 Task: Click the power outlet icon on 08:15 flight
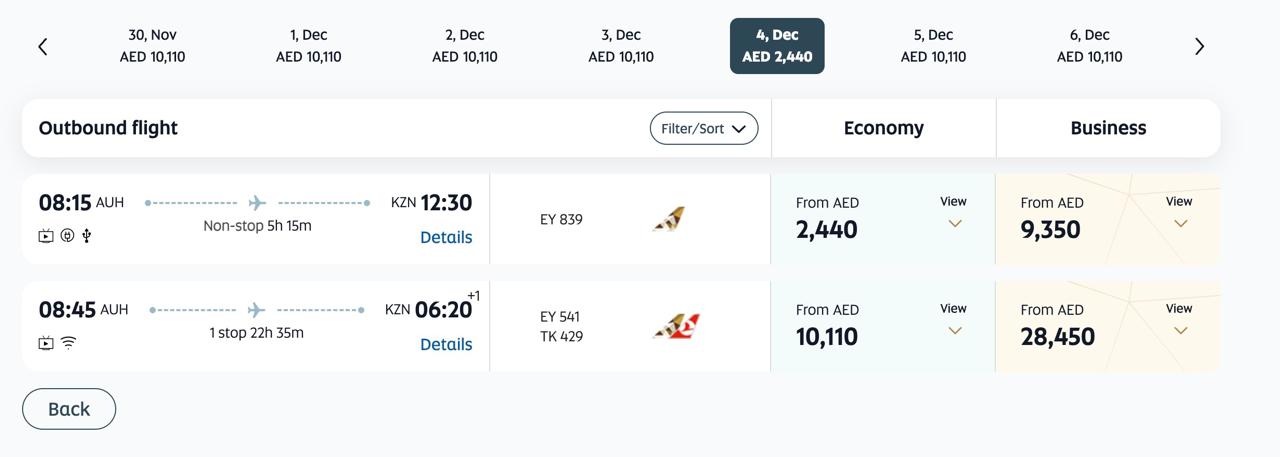coord(67,236)
